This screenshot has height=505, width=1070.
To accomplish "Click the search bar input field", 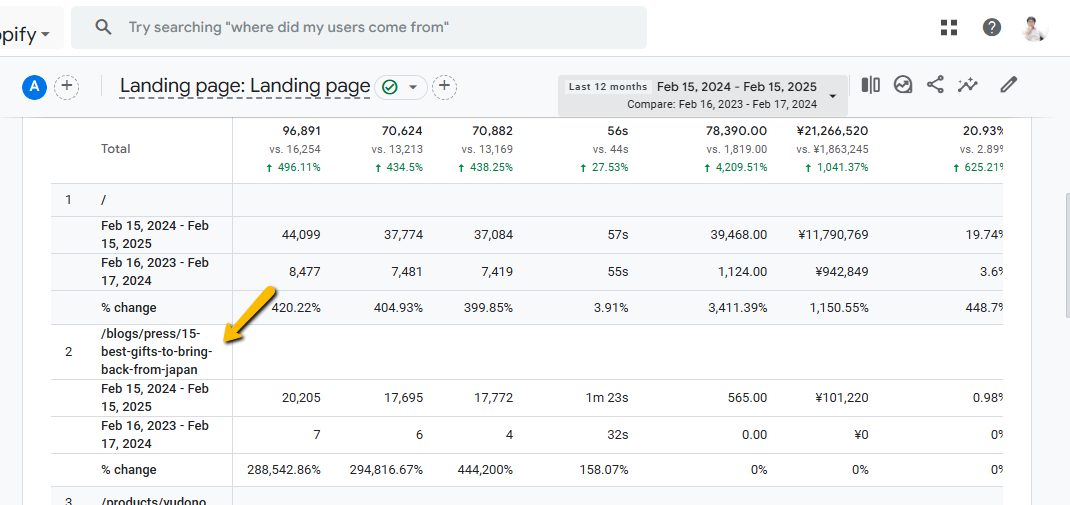I will pyautogui.click(x=359, y=27).
